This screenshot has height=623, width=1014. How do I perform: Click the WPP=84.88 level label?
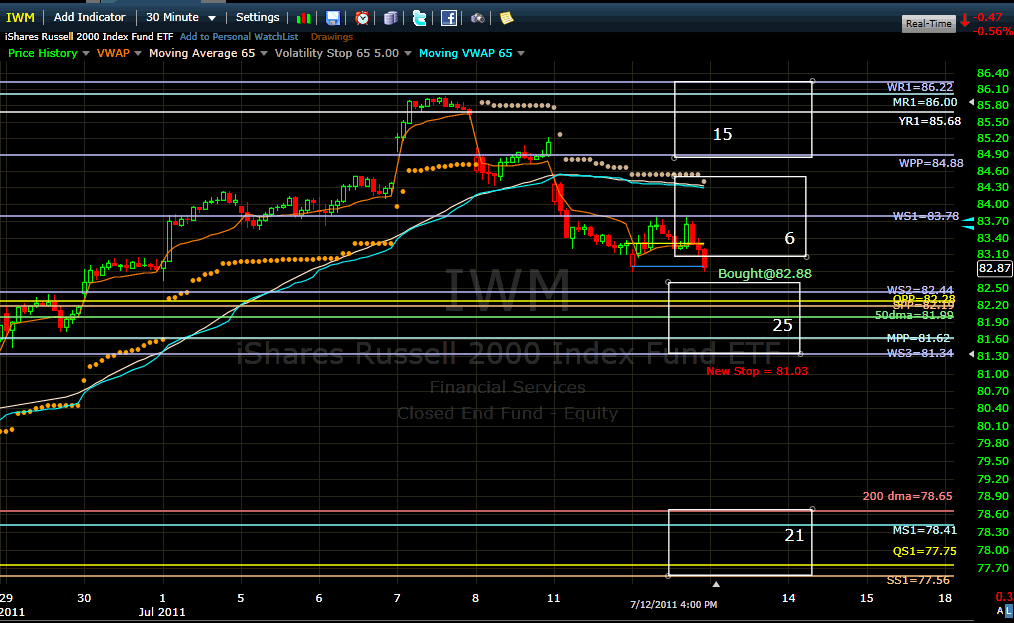tap(931, 163)
